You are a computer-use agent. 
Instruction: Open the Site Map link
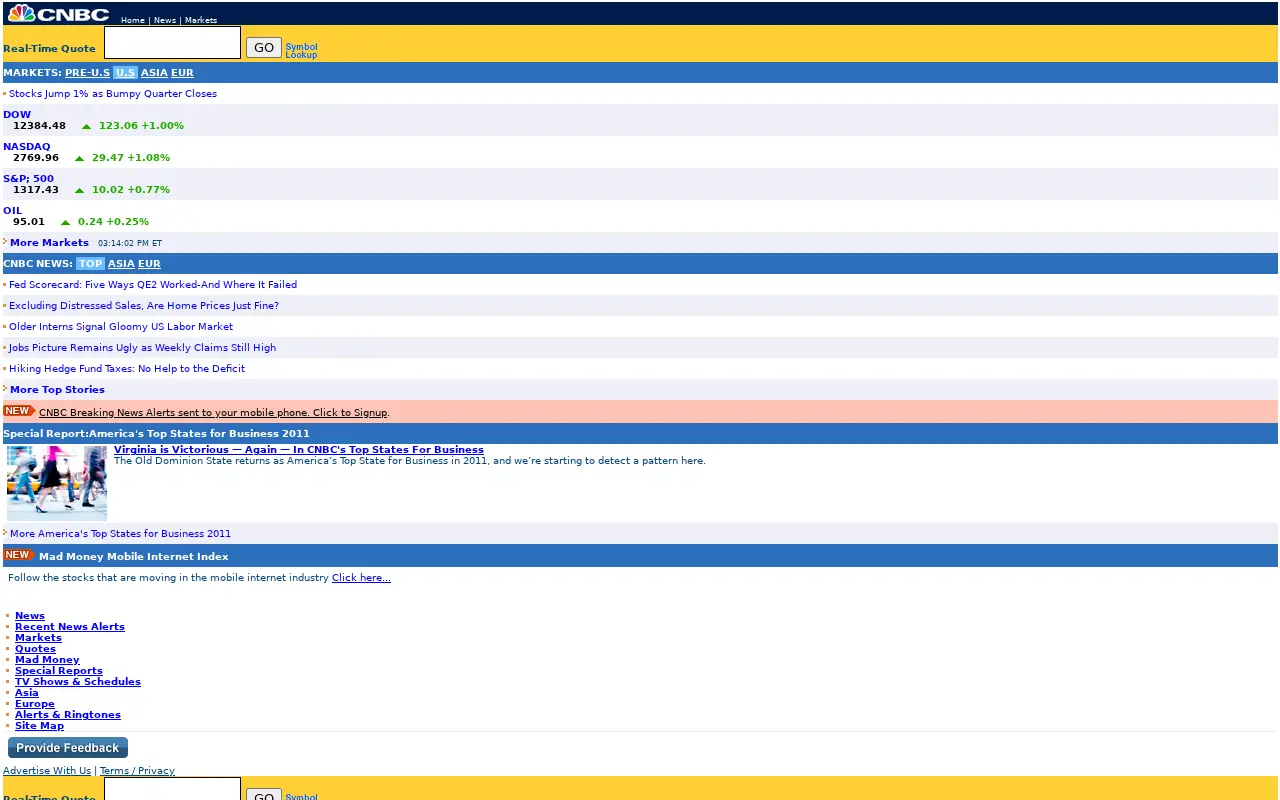39,726
